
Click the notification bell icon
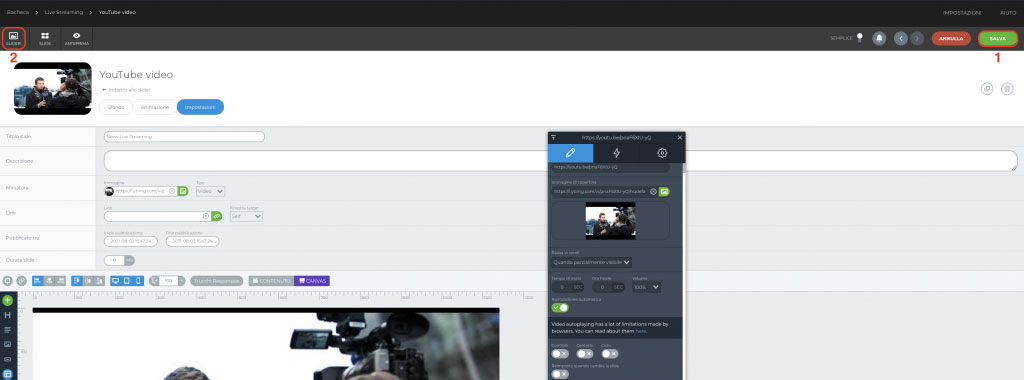[x=879, y=39]
